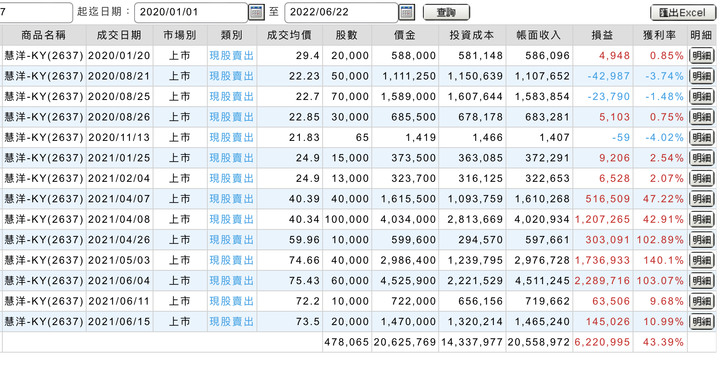The image size is (720, 377).
Task: Click 現股賣出 link on 2020/11/13 row
Action: point(231,137)
